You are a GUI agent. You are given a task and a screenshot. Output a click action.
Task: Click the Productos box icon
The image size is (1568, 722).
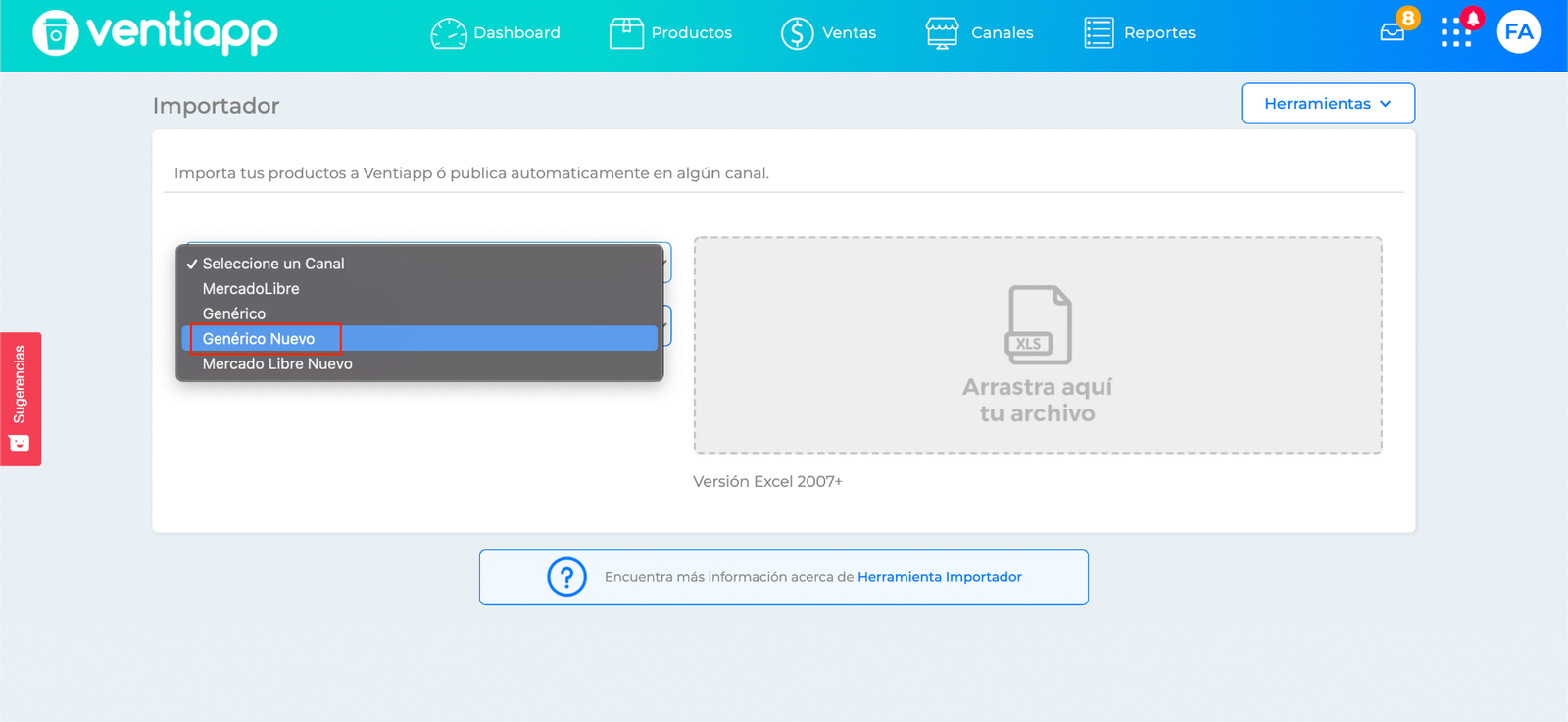(x=626, y=33)
